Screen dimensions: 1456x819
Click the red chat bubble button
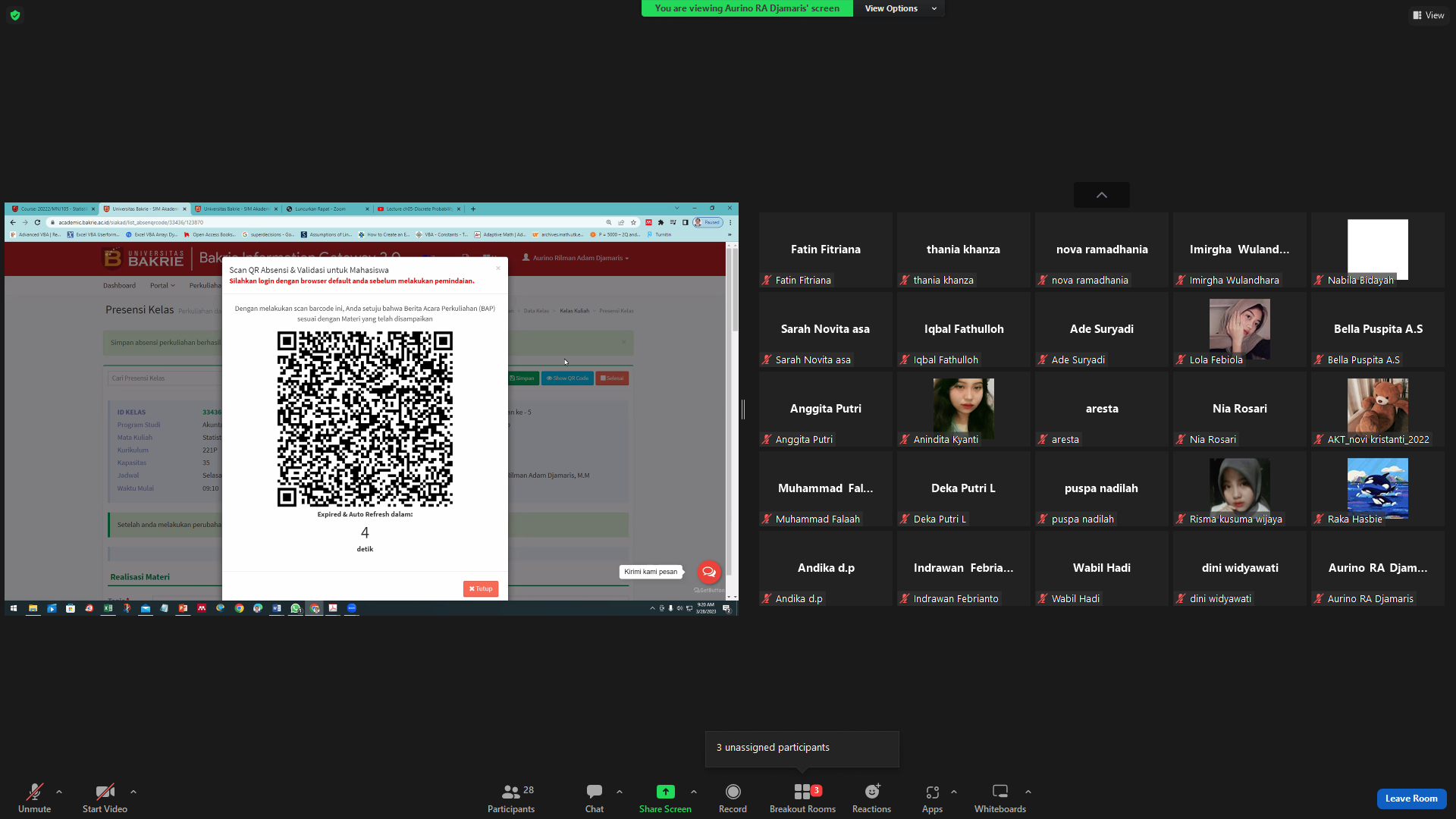coord(709,572)
